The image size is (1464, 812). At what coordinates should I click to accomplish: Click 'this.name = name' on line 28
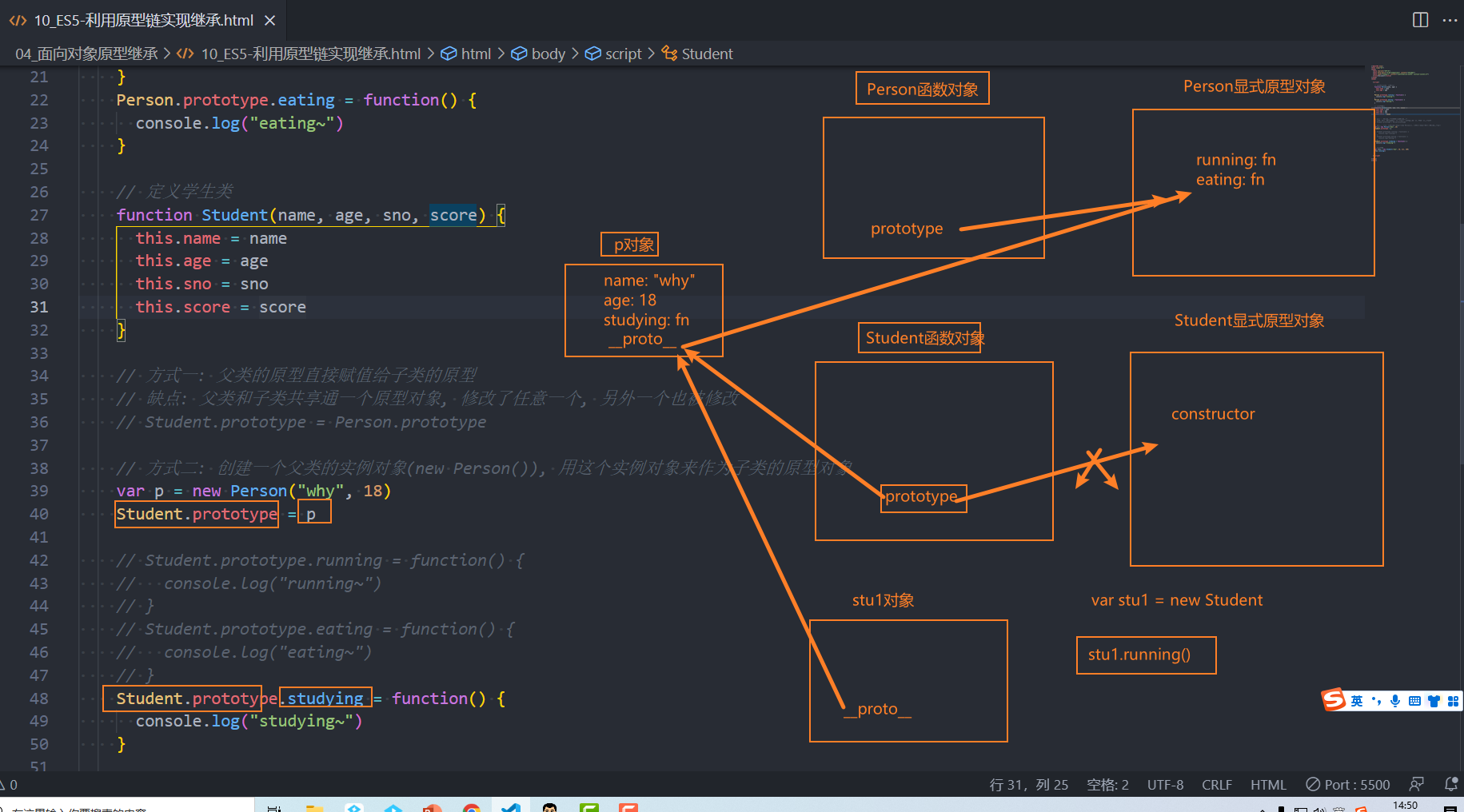(x=211, y=238)
